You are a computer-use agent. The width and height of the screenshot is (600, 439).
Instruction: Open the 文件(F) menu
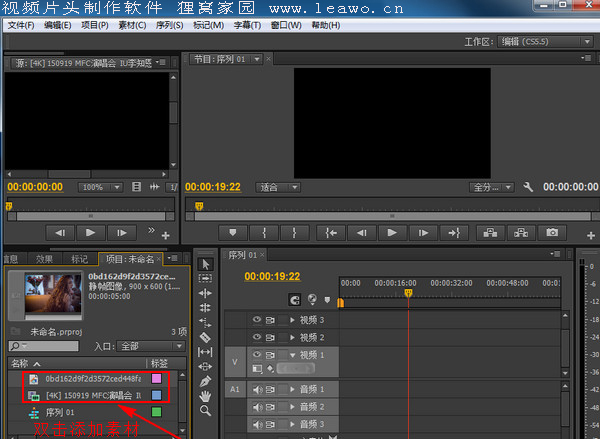click(x=21, y=25)
